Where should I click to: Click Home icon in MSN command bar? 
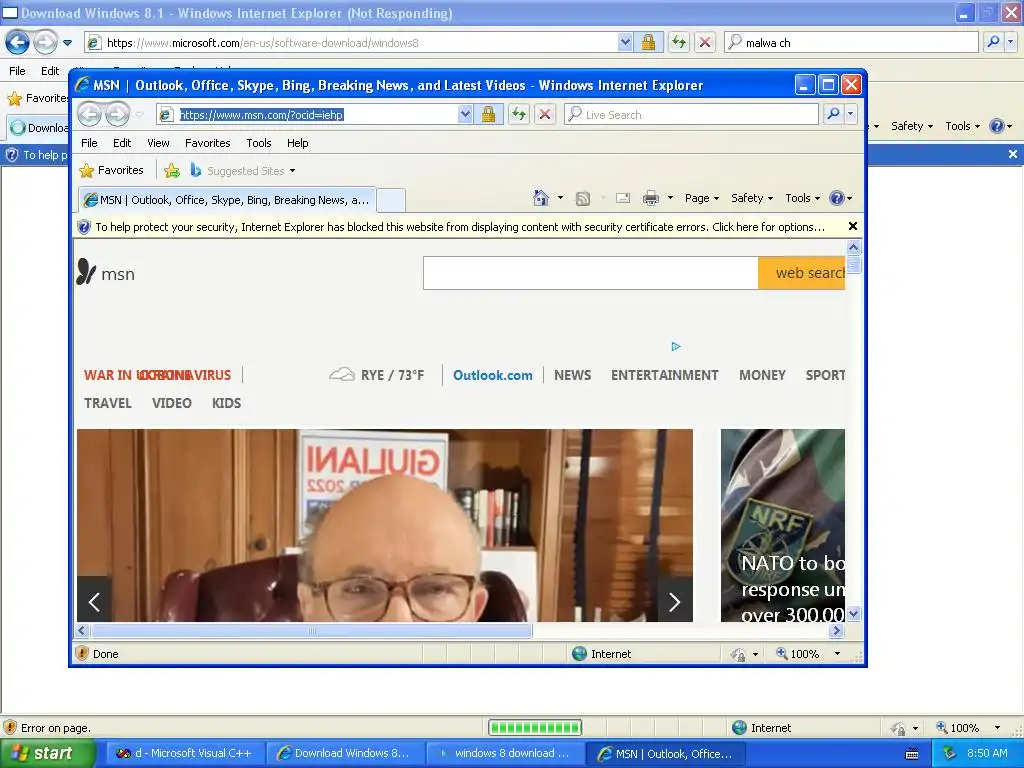click(541, 198)
